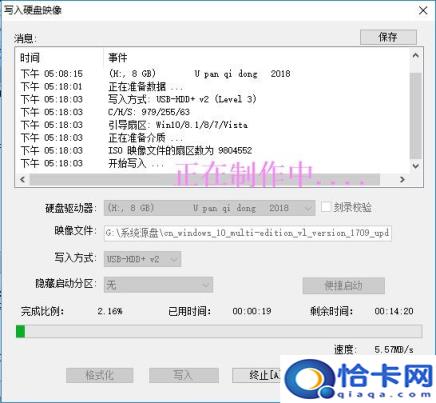Click the 终止 button
The width and height of the screenshot is (436, 403).
(x=256, y=375)
